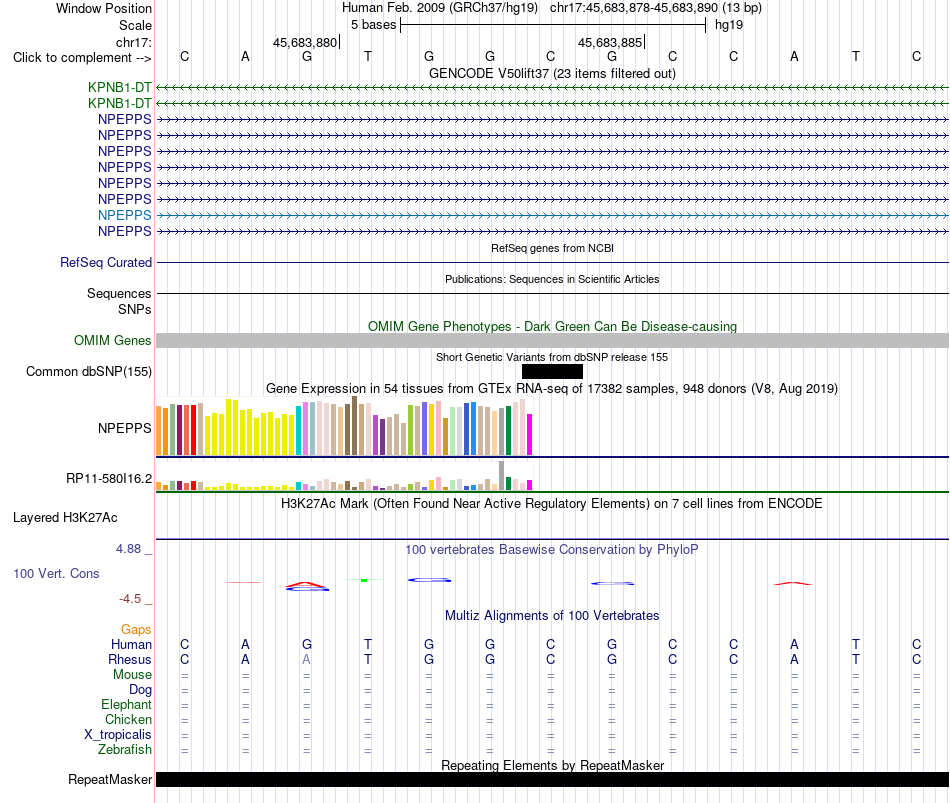950x803 pixels.
Task: Click the Sequences track label
Action: (x=119, y=293)
